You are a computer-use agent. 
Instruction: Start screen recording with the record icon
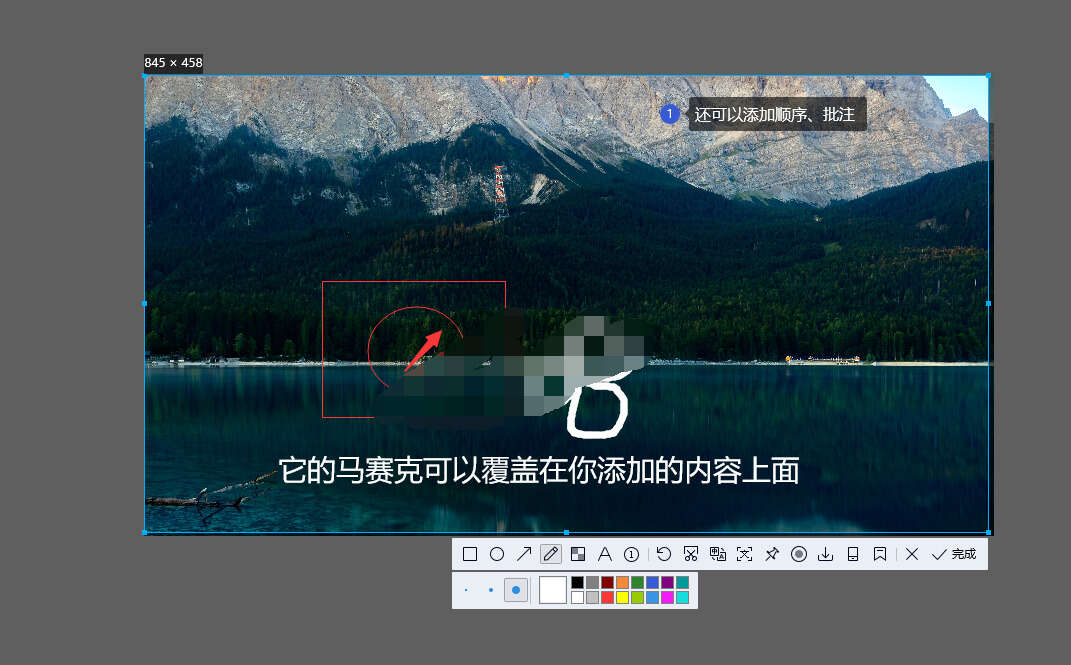pyautogui.click(x=798, y=554)
